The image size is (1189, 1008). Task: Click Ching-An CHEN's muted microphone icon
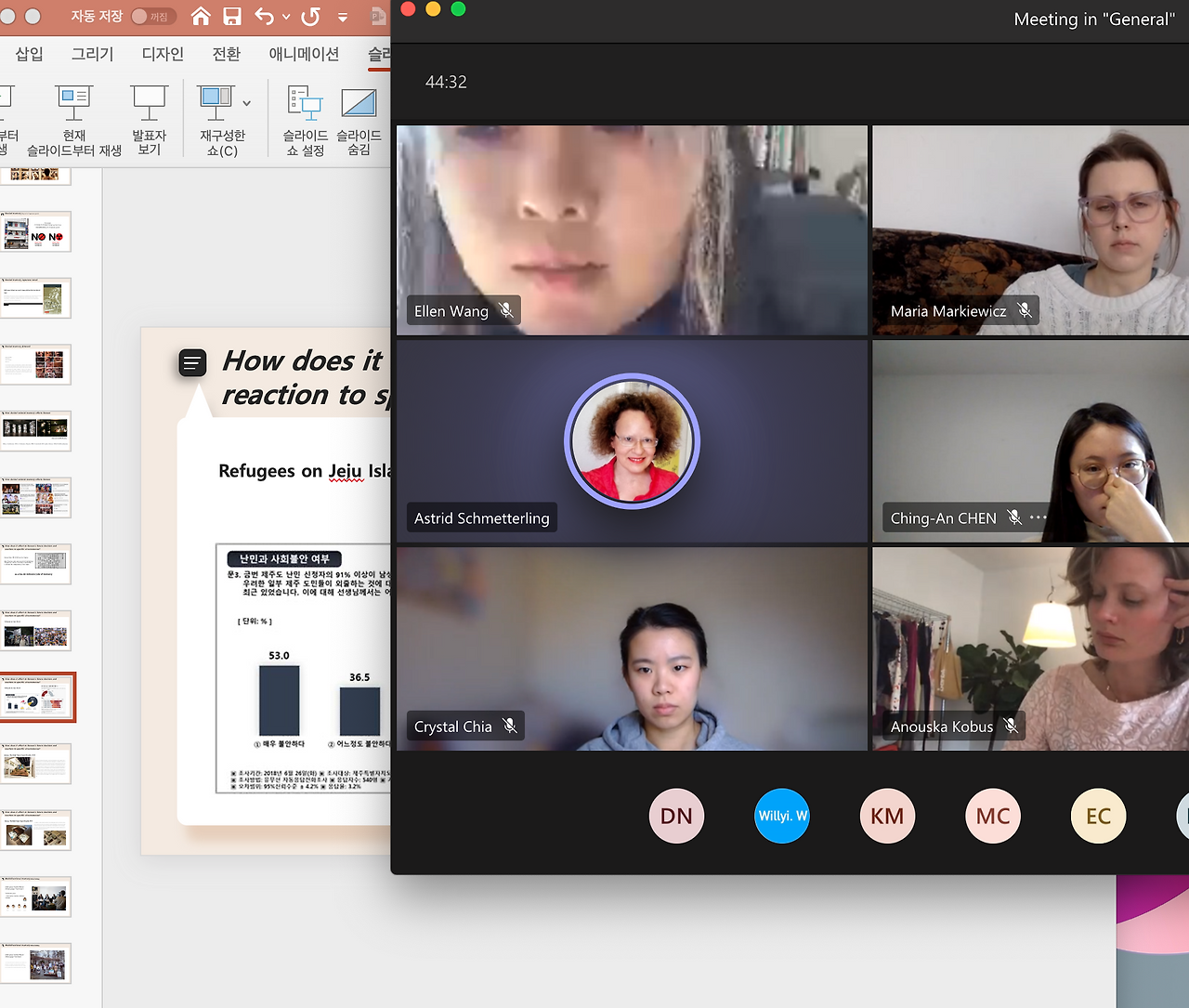coord(1014,517)
